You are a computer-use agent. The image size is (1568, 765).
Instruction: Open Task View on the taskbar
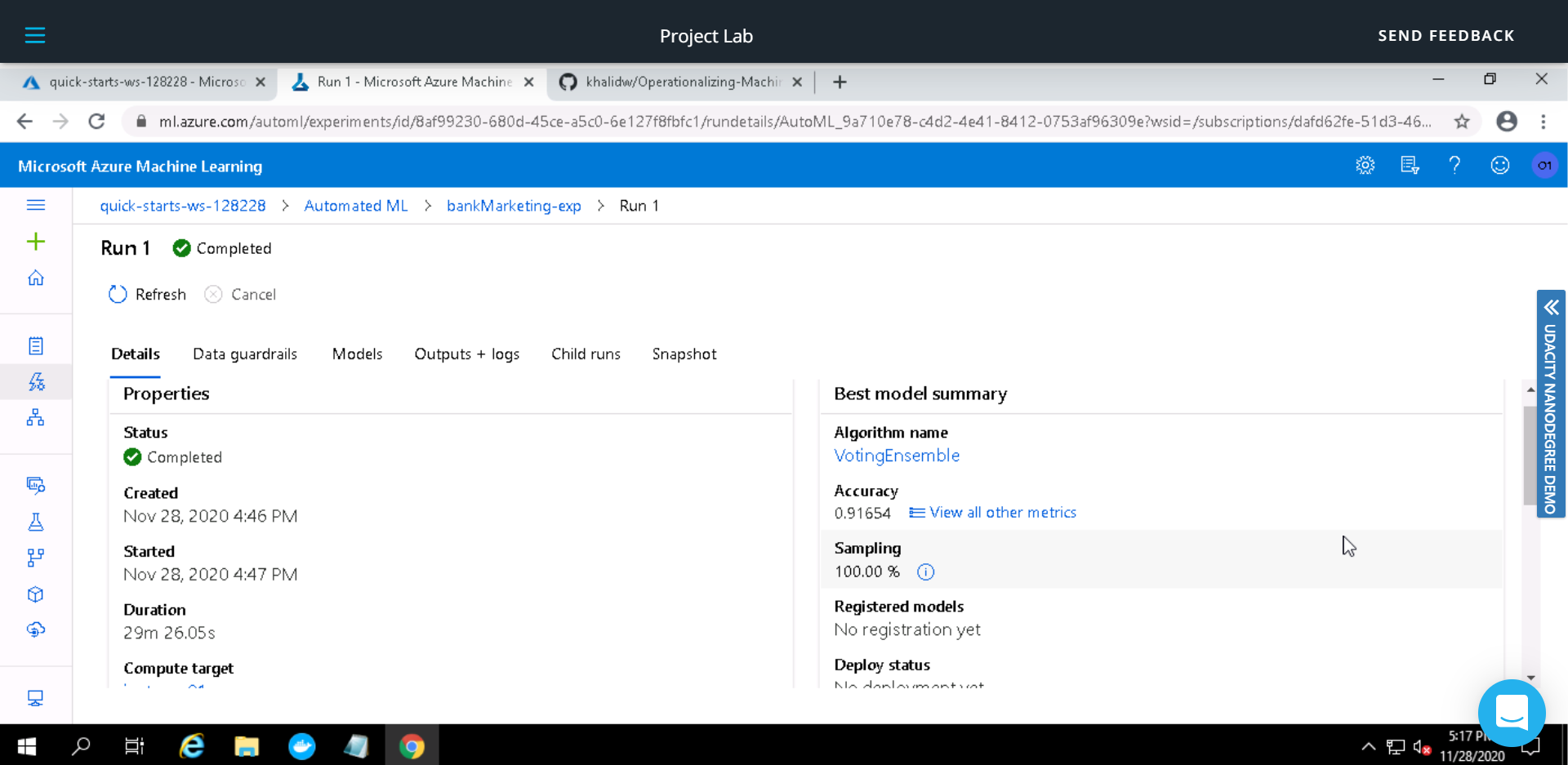134,746
